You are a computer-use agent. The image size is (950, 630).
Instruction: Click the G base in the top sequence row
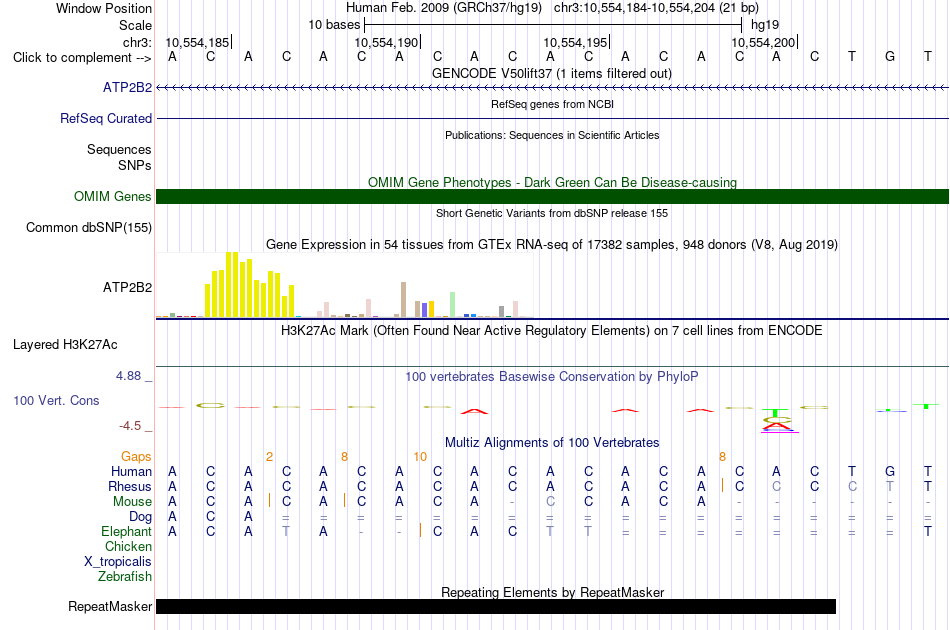889,57
